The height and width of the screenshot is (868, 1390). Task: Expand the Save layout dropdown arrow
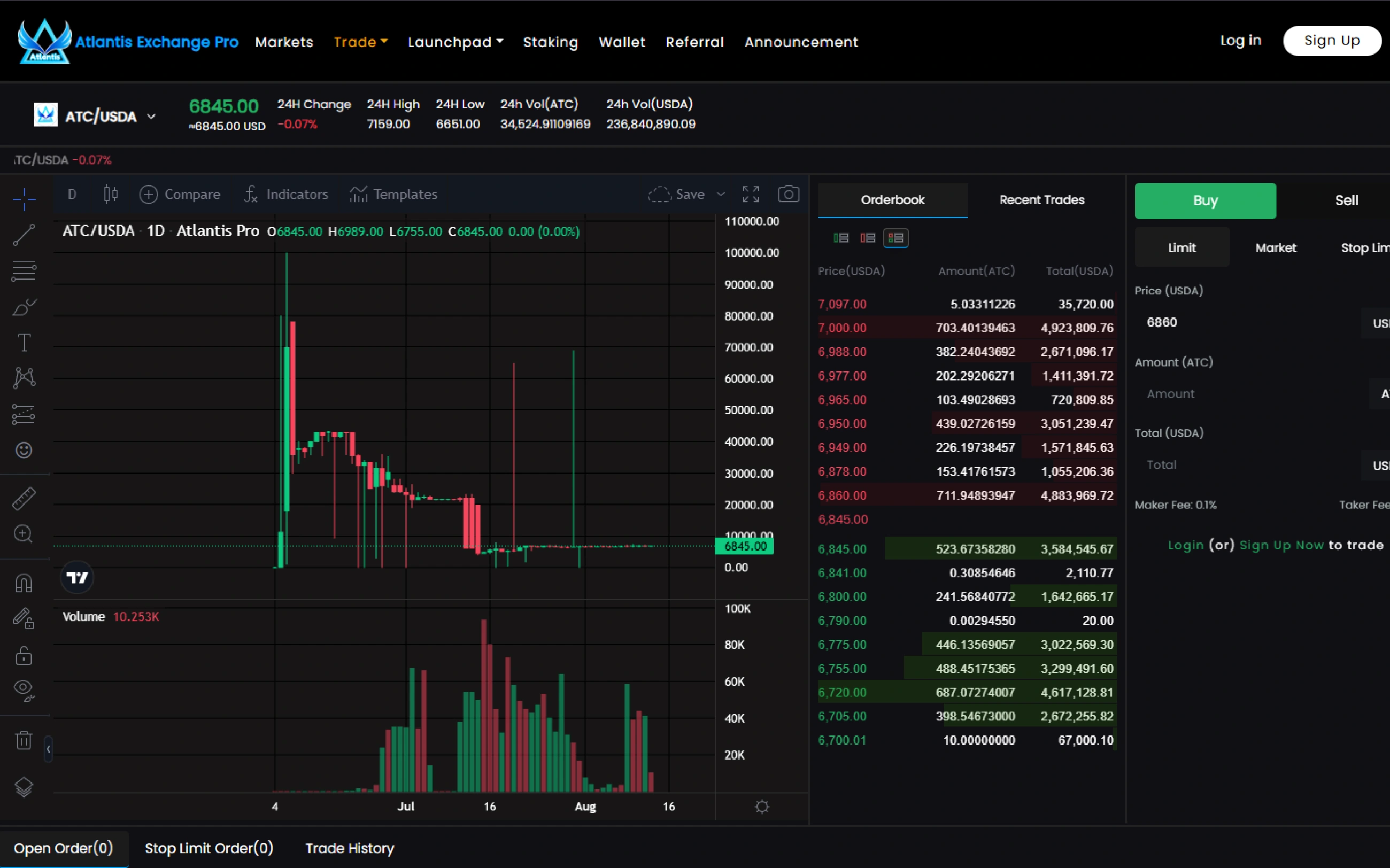[x=721, y=195]
